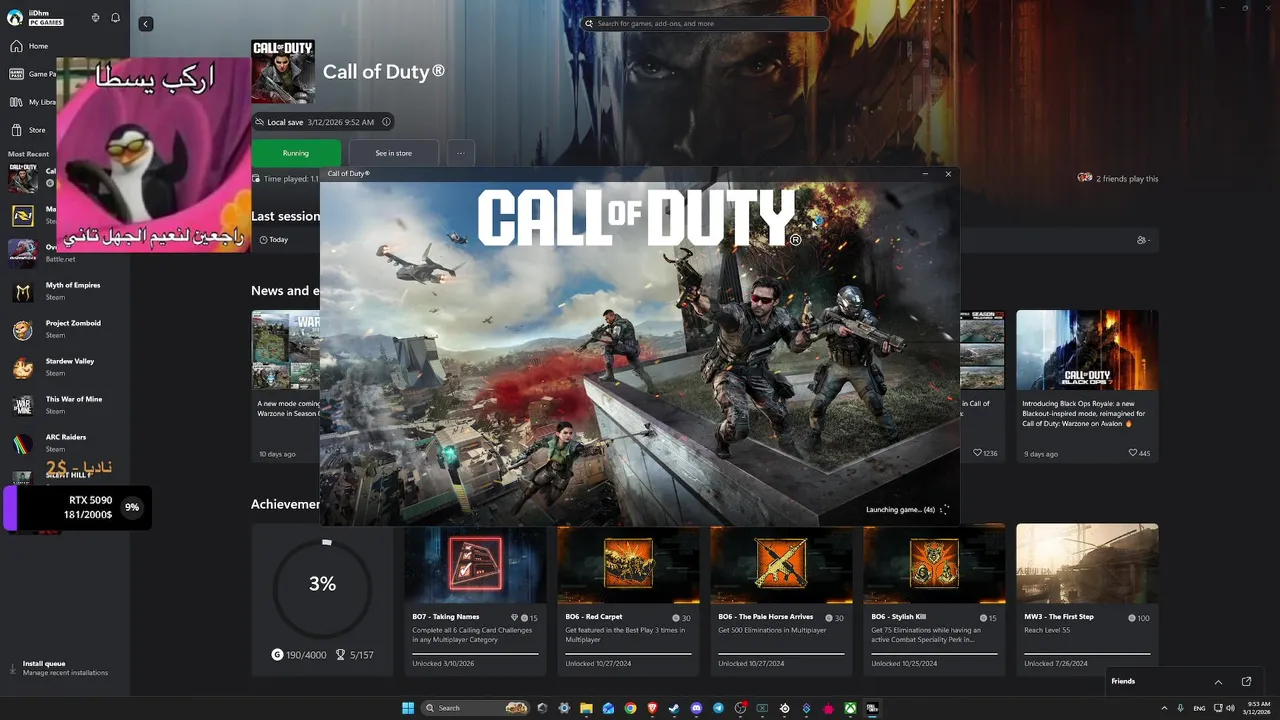Like the news post with 1236 likes
The width and height of the screenshot is (1280, 720).
(x=985, y=453)
